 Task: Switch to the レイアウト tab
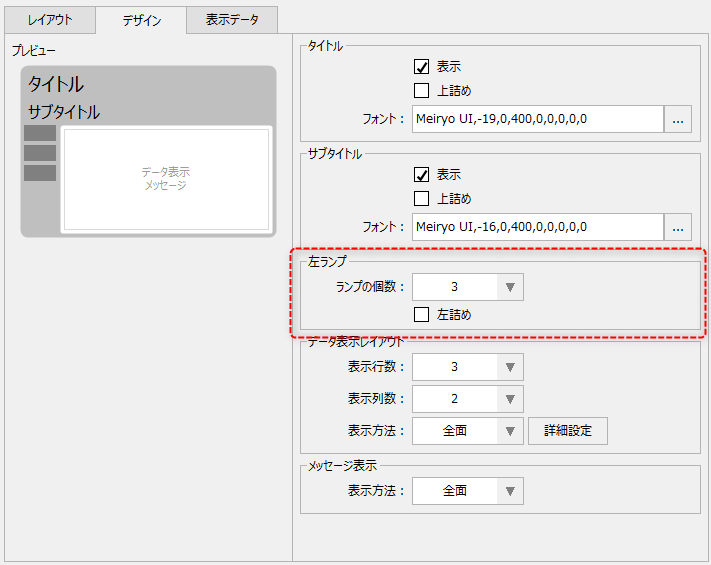point(50,20)
